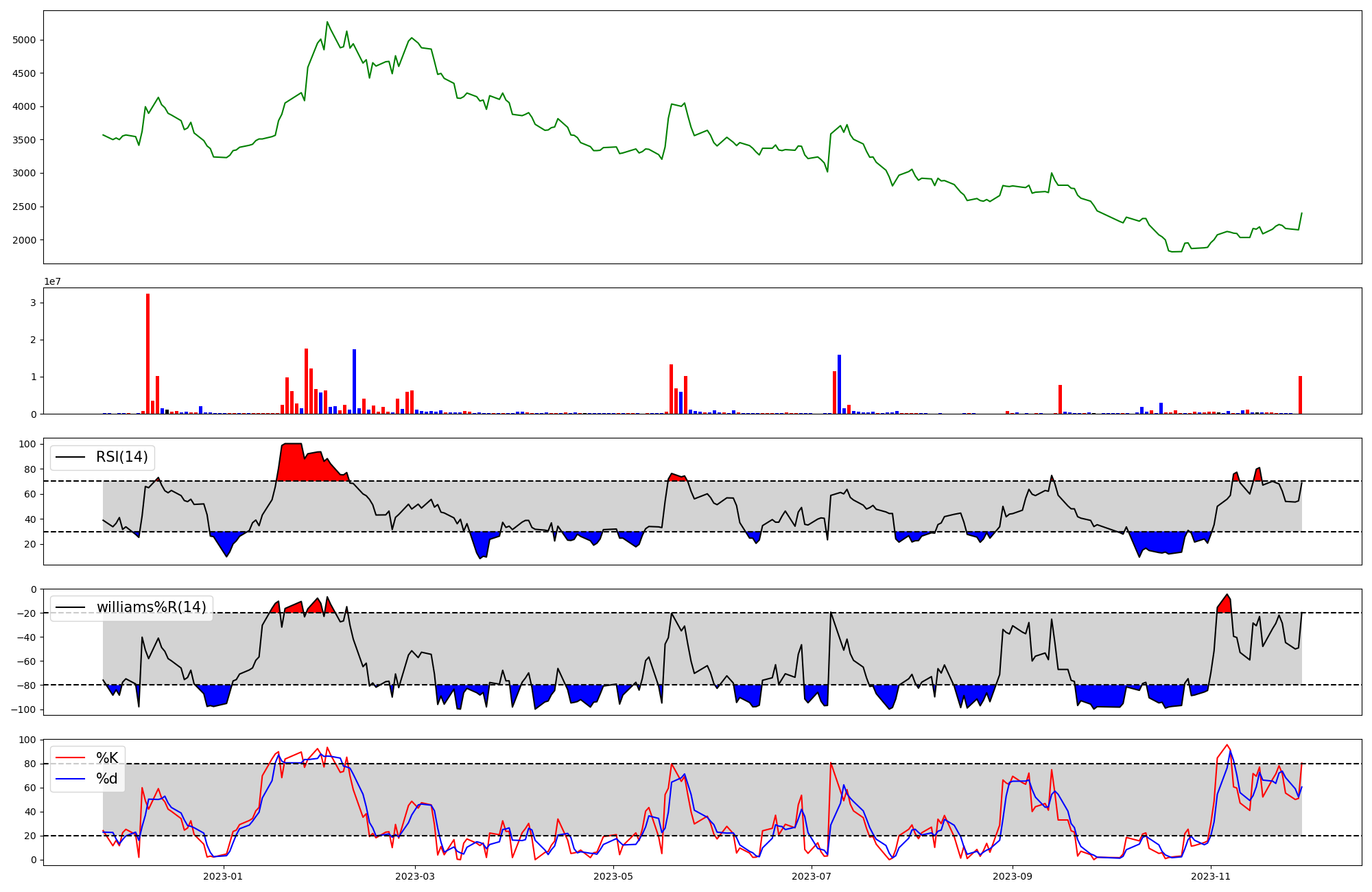
Task: Click the 2023-05 x-axis date label
Action: pyautogui.click(x=613, y=876)
